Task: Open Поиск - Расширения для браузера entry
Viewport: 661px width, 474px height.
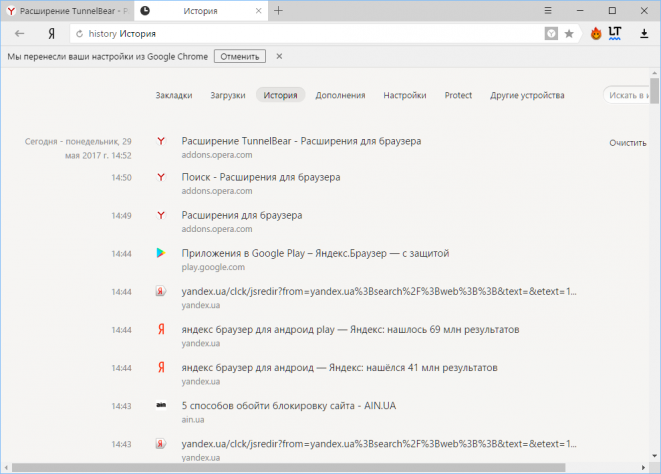Action: (x=261, y=177)
